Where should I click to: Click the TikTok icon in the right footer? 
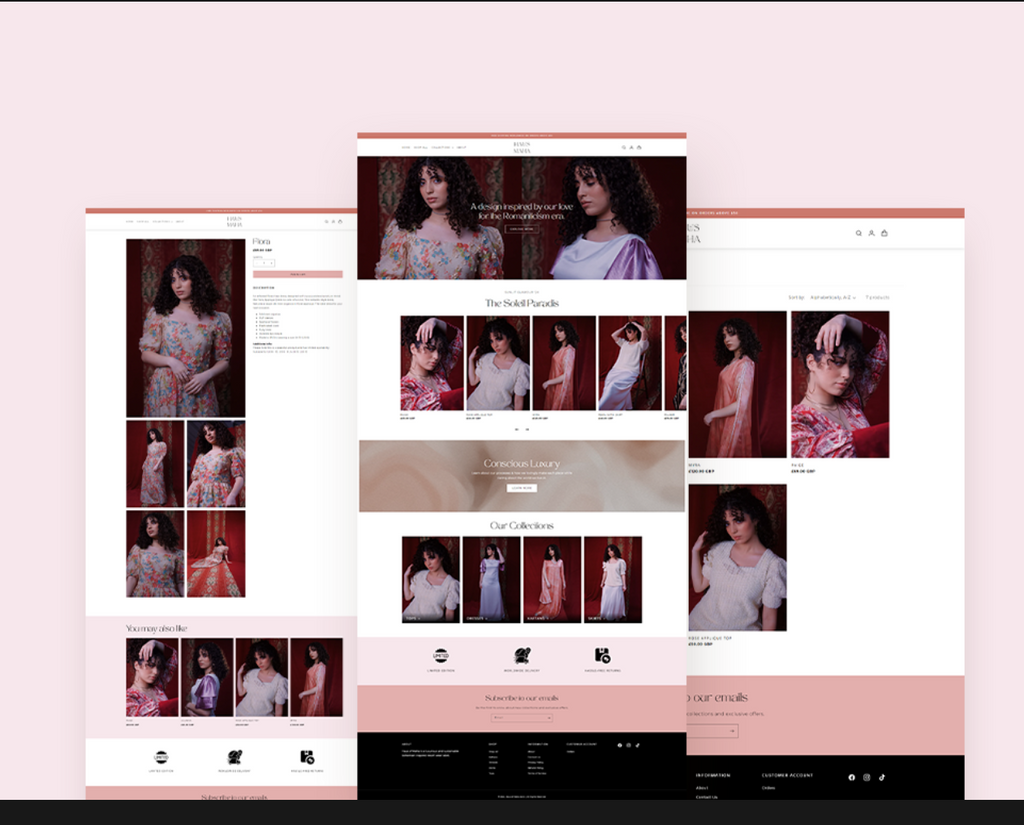coord(882,777)
